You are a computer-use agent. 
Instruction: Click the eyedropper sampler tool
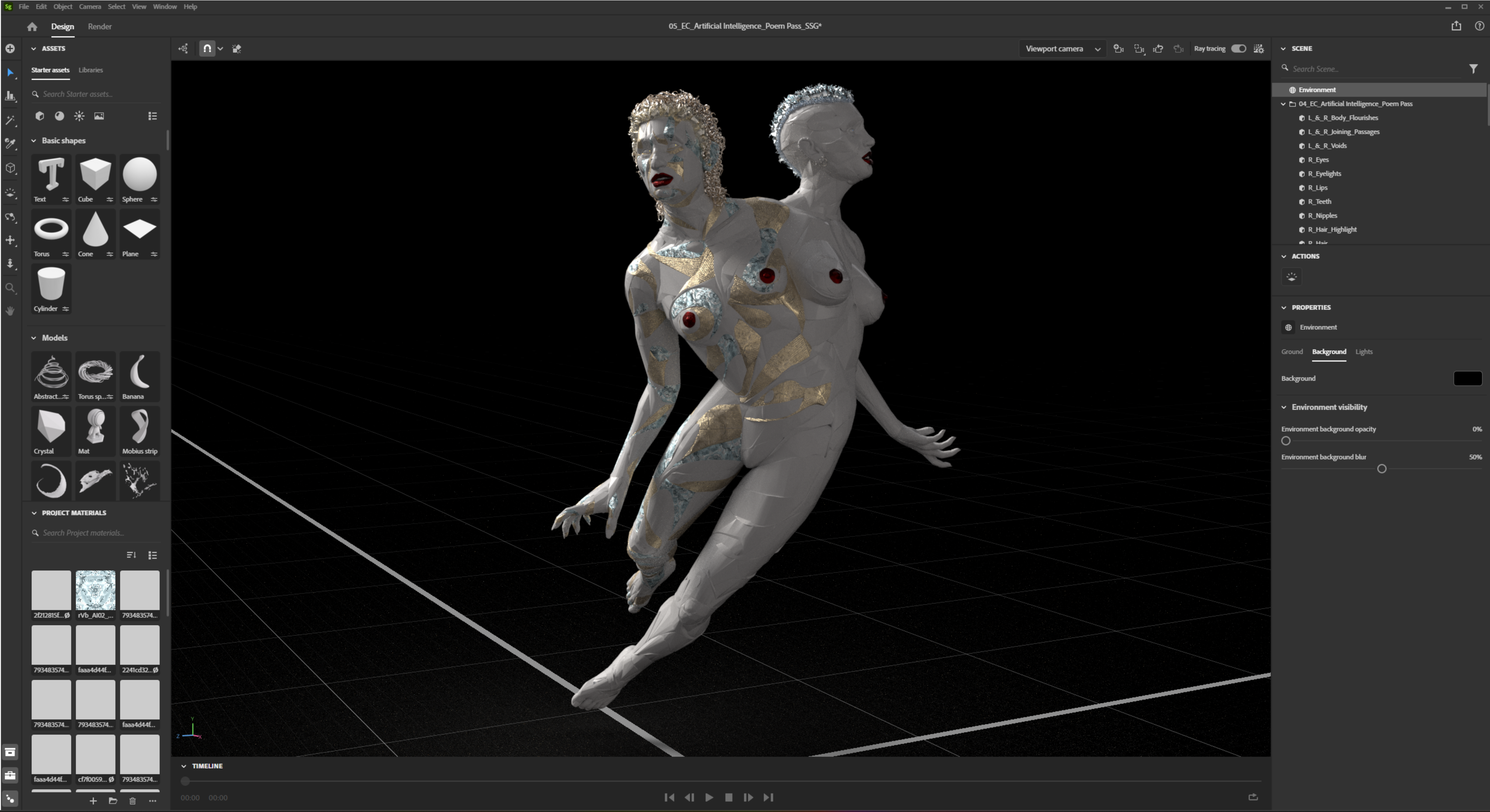pyautogui.click(x=10, y=144)
